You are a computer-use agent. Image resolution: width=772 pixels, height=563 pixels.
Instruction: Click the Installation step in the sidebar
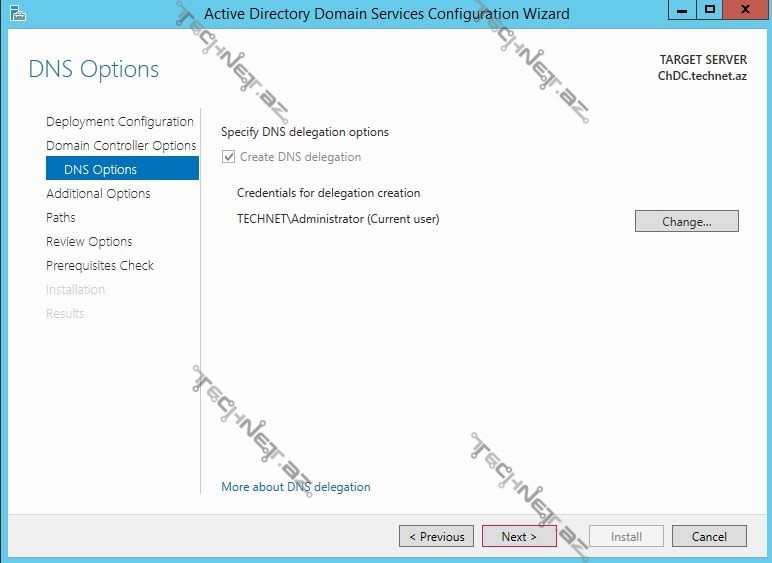click(75, 290)
